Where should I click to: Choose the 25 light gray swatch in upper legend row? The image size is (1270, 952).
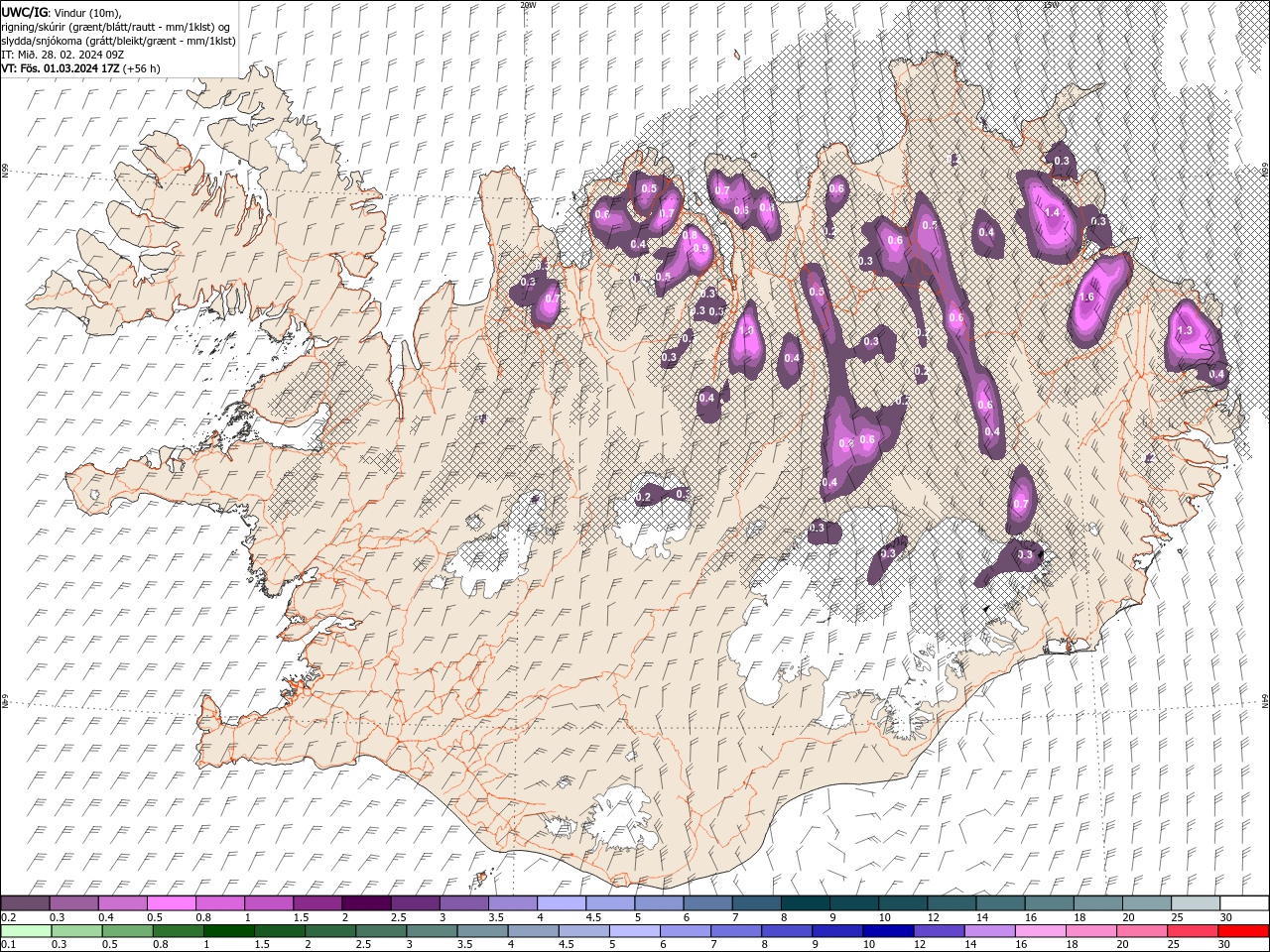click(x=1195, y=903)
